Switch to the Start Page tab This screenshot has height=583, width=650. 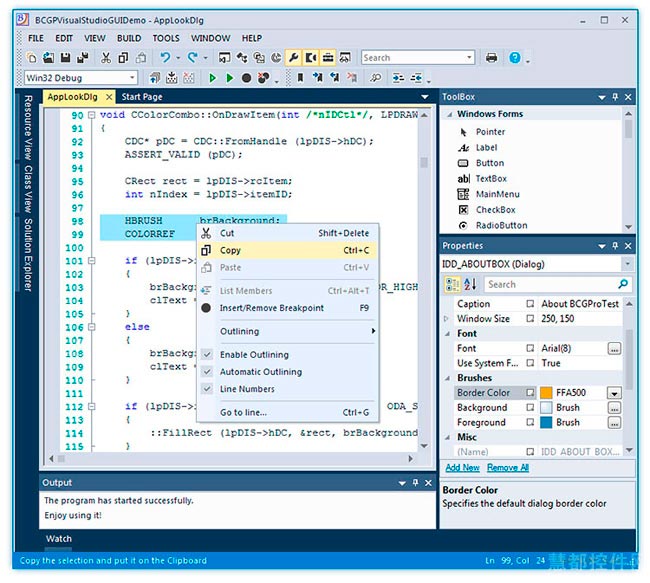(142, 97)
